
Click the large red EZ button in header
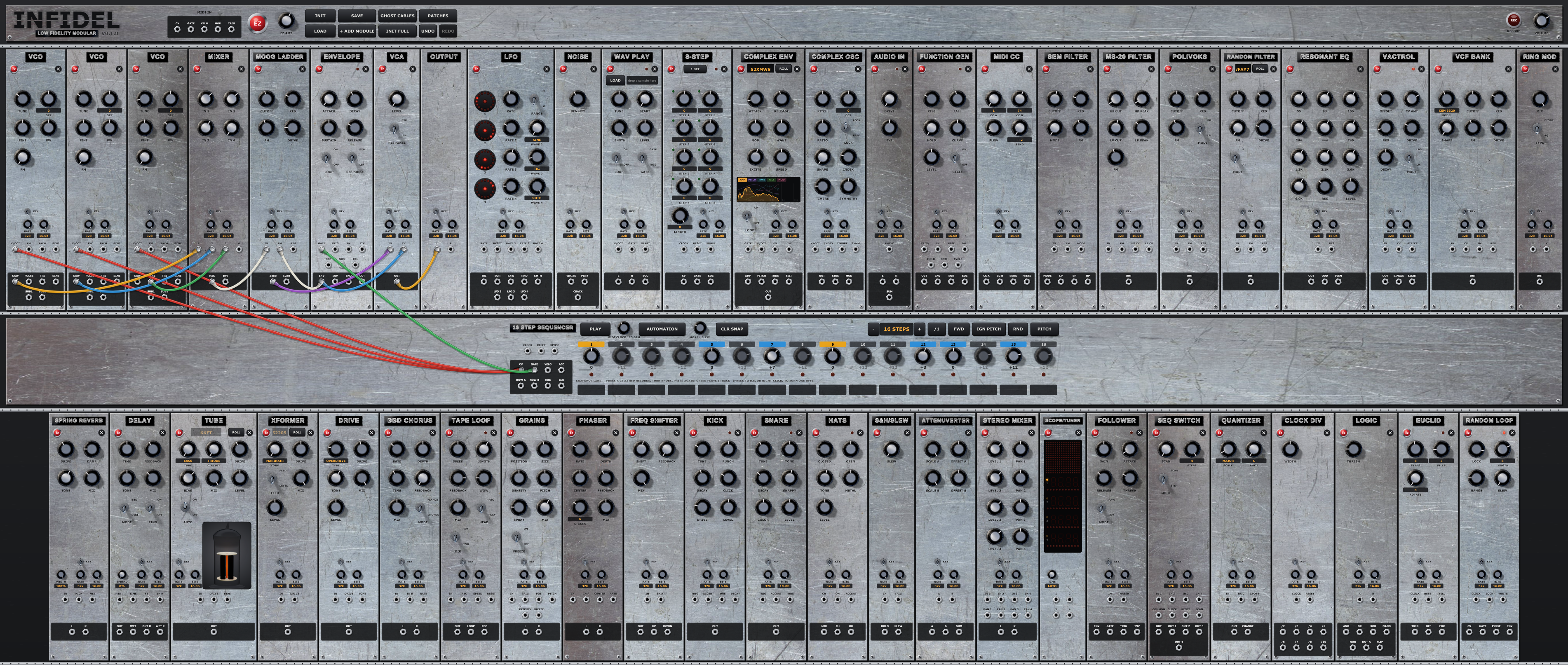pyautogui.click(x=257, y=23)
